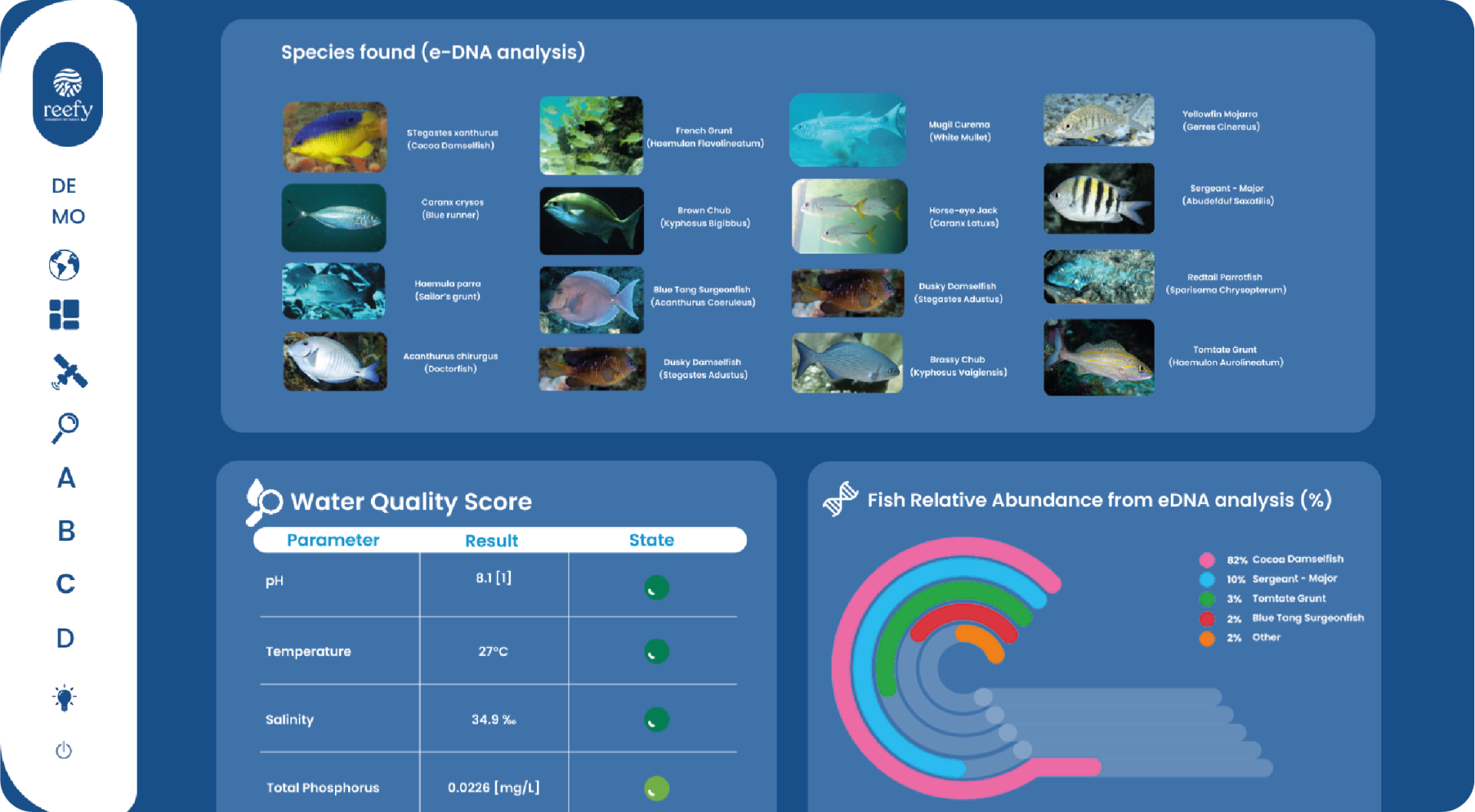This screenshot has width=1475, height=812.
Task: Select sidebar item B
Action: [x=66, y=531]
